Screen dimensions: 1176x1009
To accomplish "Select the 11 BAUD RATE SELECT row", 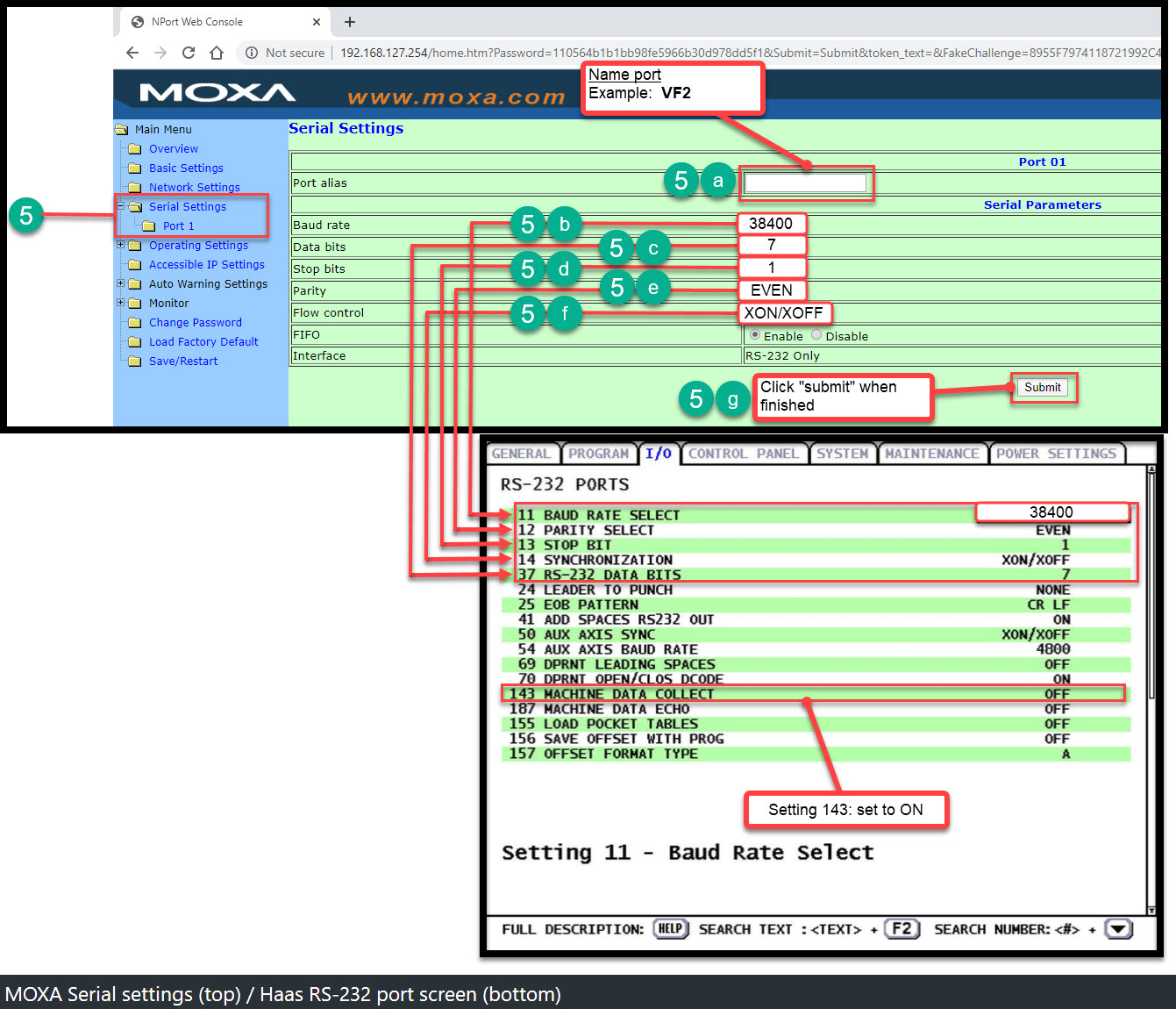I will [x=816, y=515].
